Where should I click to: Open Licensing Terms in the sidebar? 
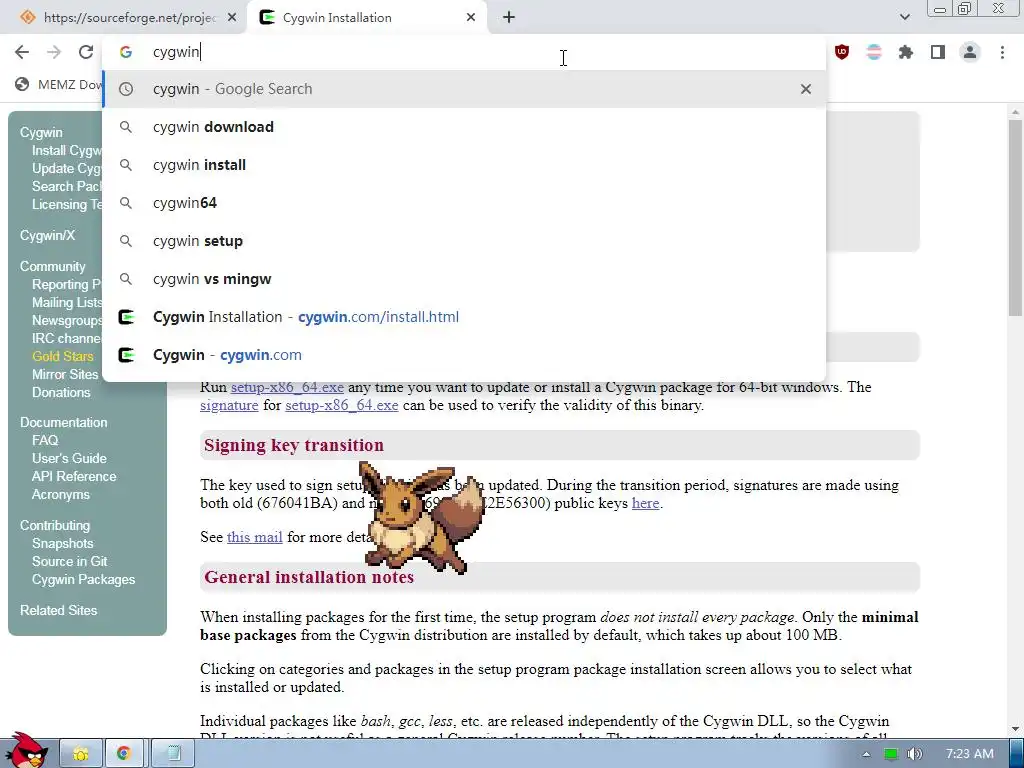(x=67, y=204)
